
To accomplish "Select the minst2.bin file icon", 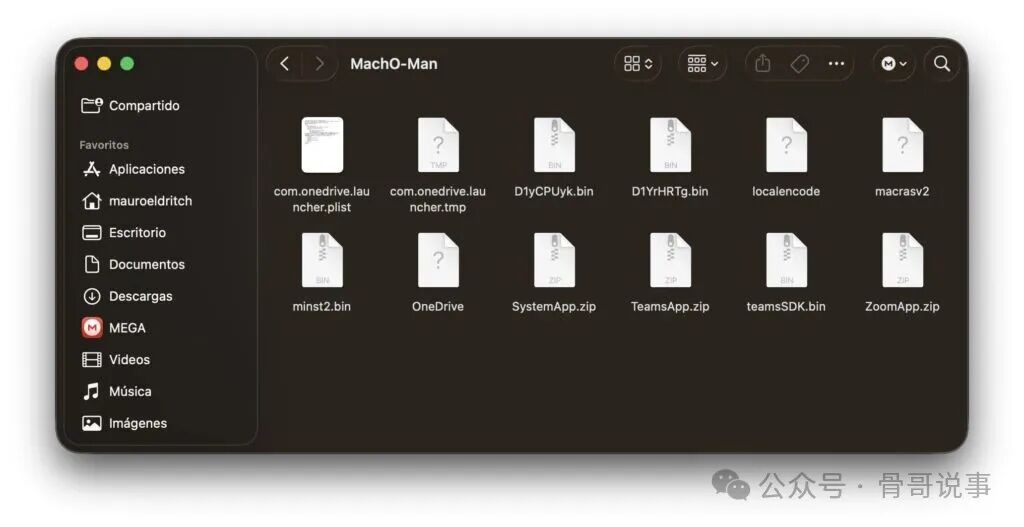I will pos(322,260).
